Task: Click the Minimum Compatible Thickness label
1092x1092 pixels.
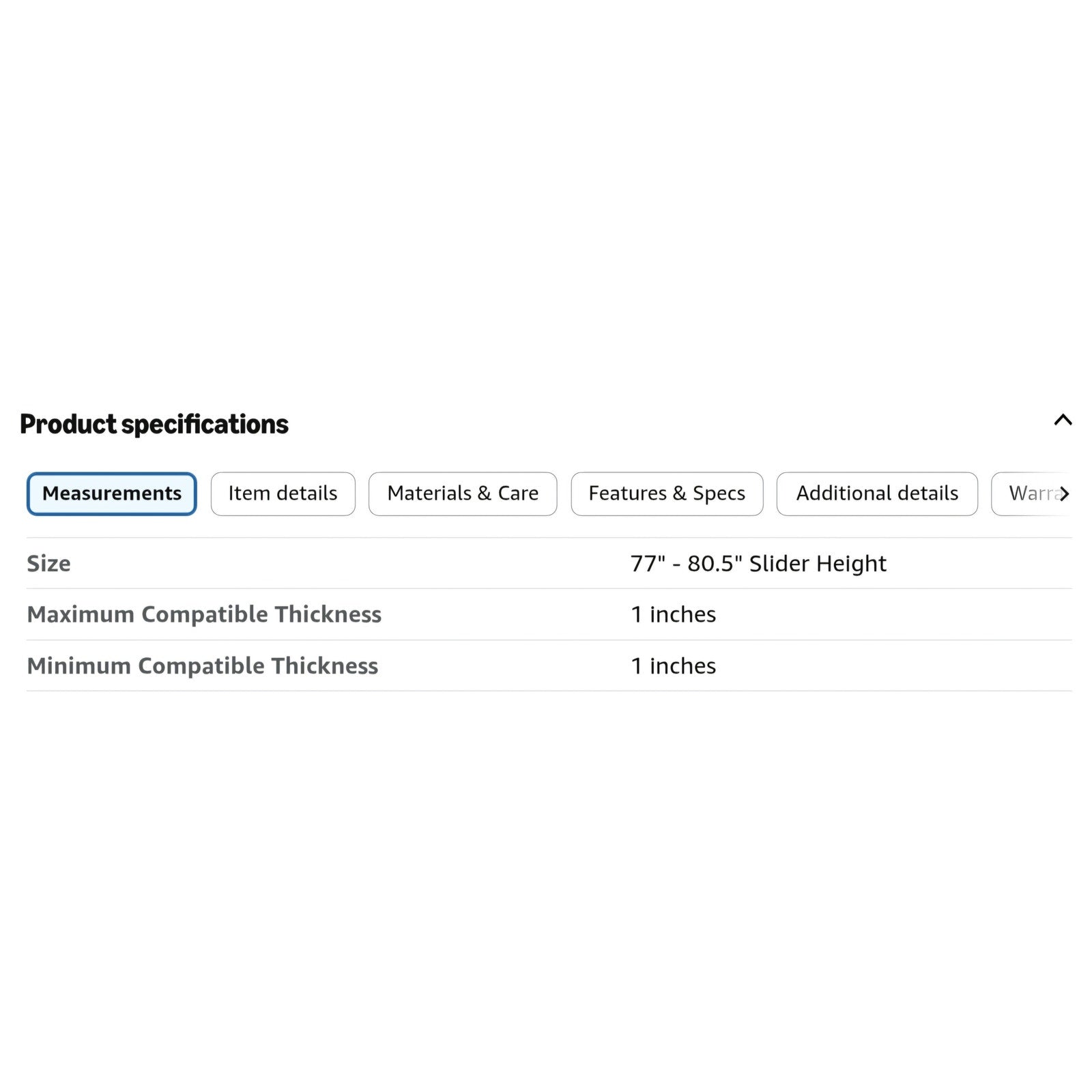Action: point(203,665)
